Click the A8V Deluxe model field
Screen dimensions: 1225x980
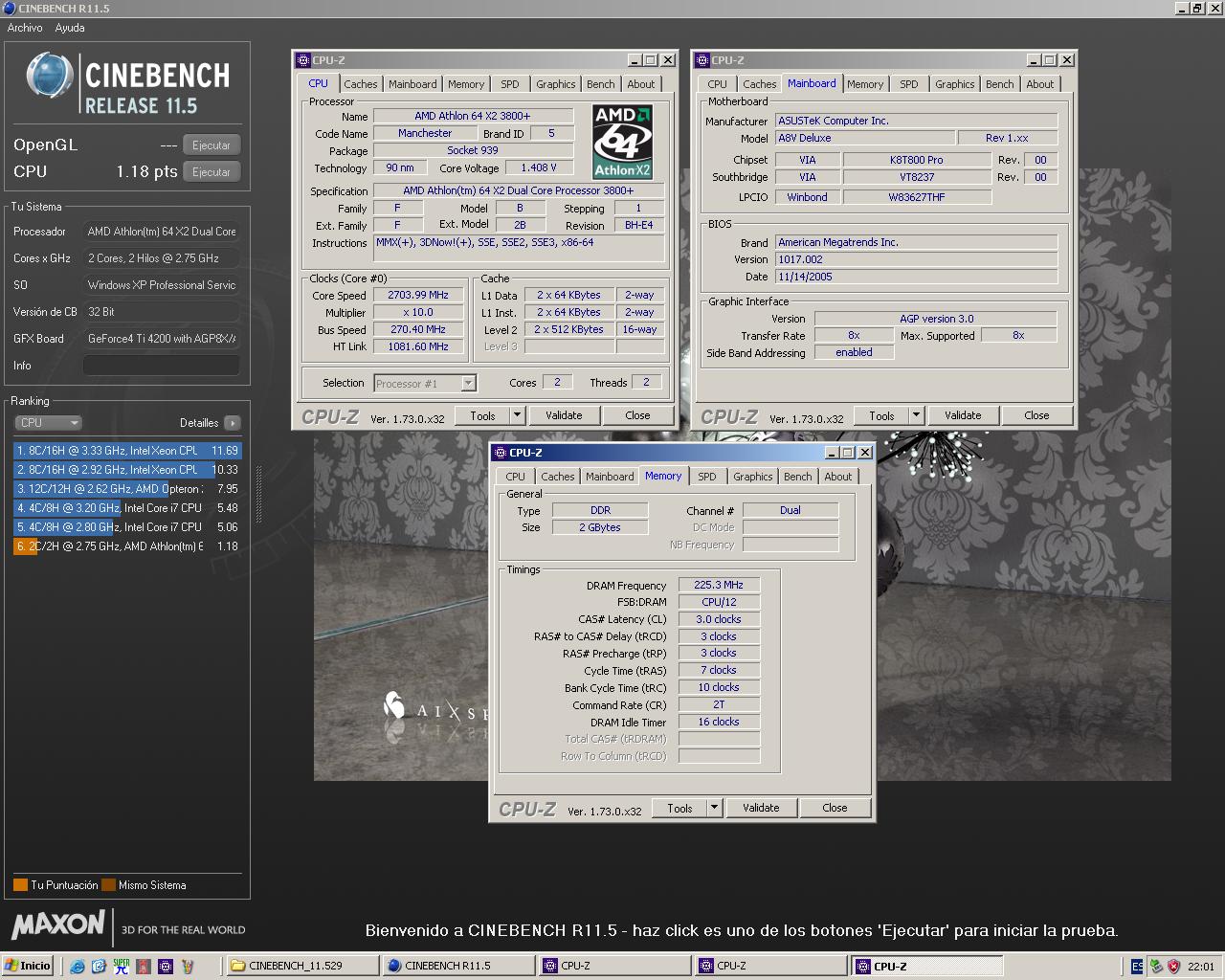(x=865, y=138)
